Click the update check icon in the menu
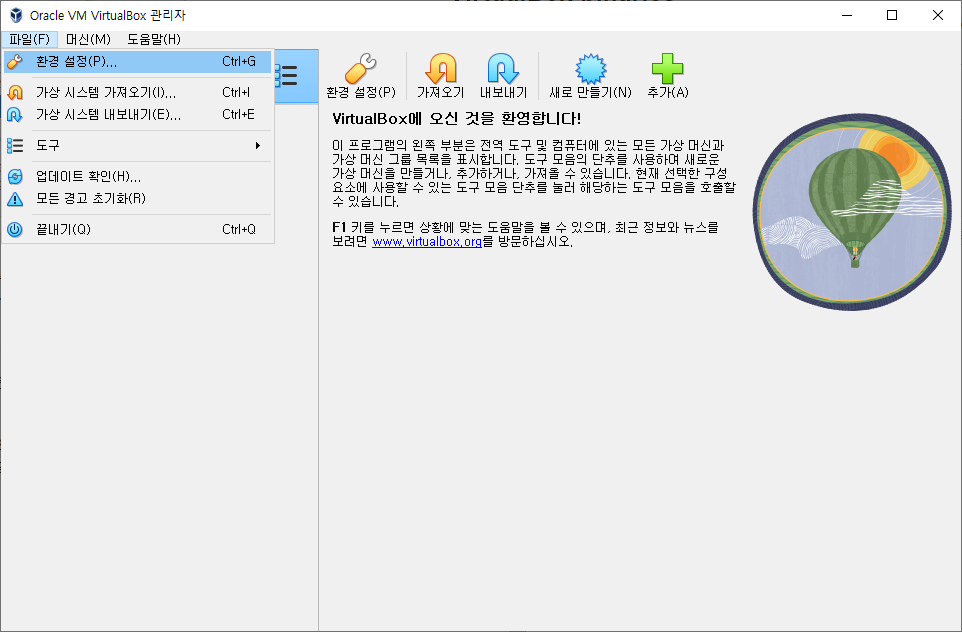962x632 pixels. point(15,176)
